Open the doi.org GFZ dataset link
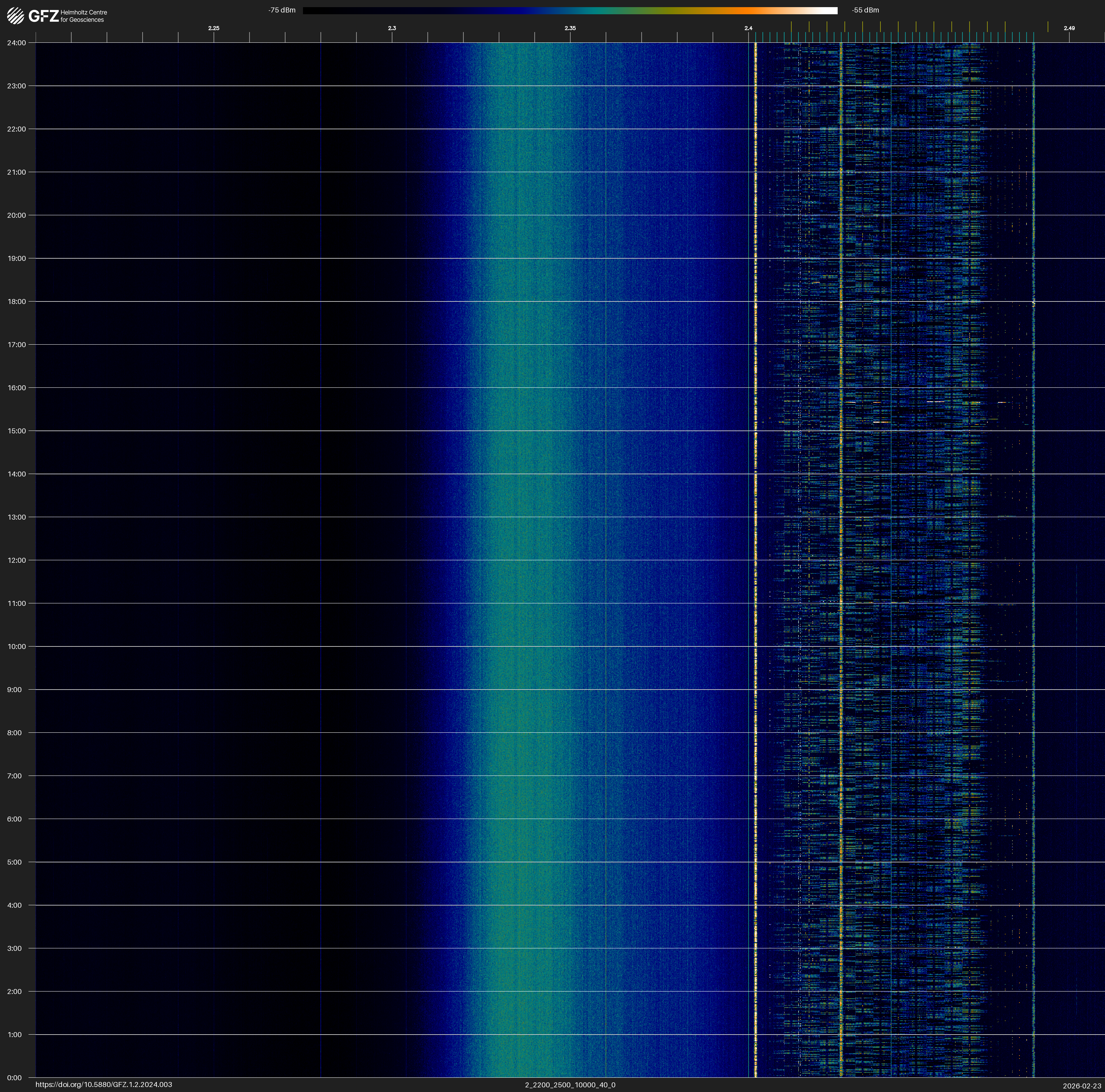Screen dimensions: 1105x1092 tap(103, 1085)
